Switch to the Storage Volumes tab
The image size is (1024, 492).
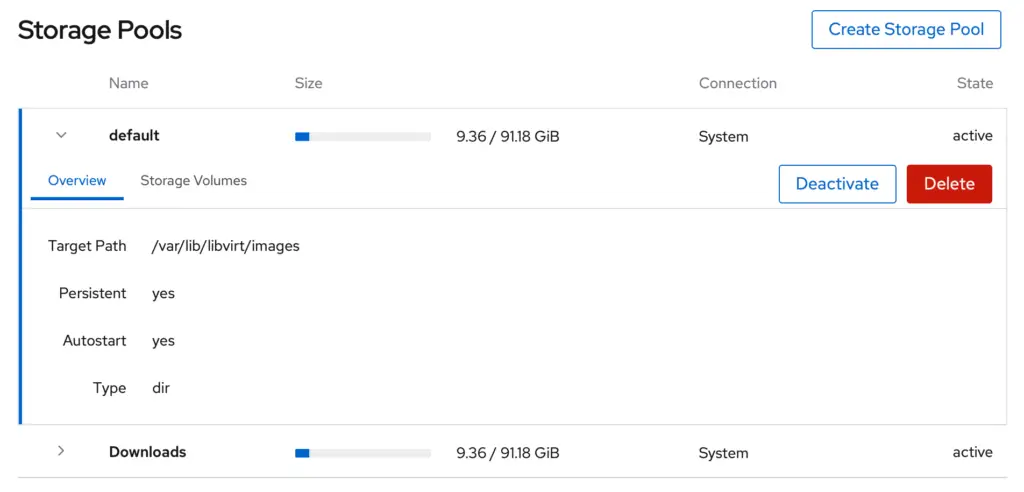click(193, 180)
